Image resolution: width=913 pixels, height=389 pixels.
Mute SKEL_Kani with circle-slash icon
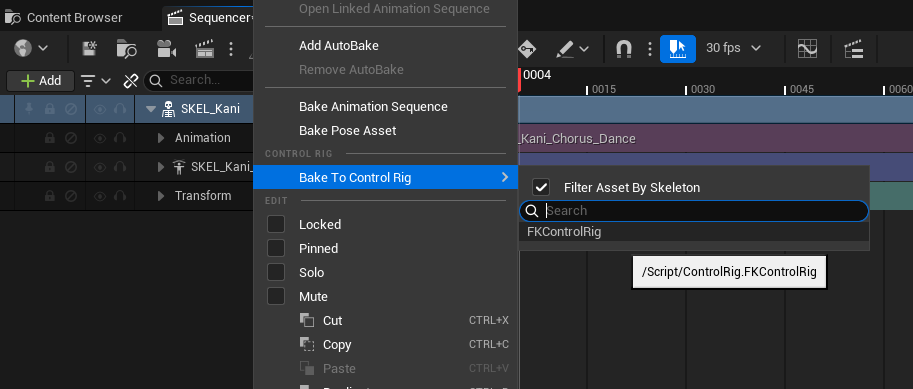pyautogui.click(x=71, y=109)
